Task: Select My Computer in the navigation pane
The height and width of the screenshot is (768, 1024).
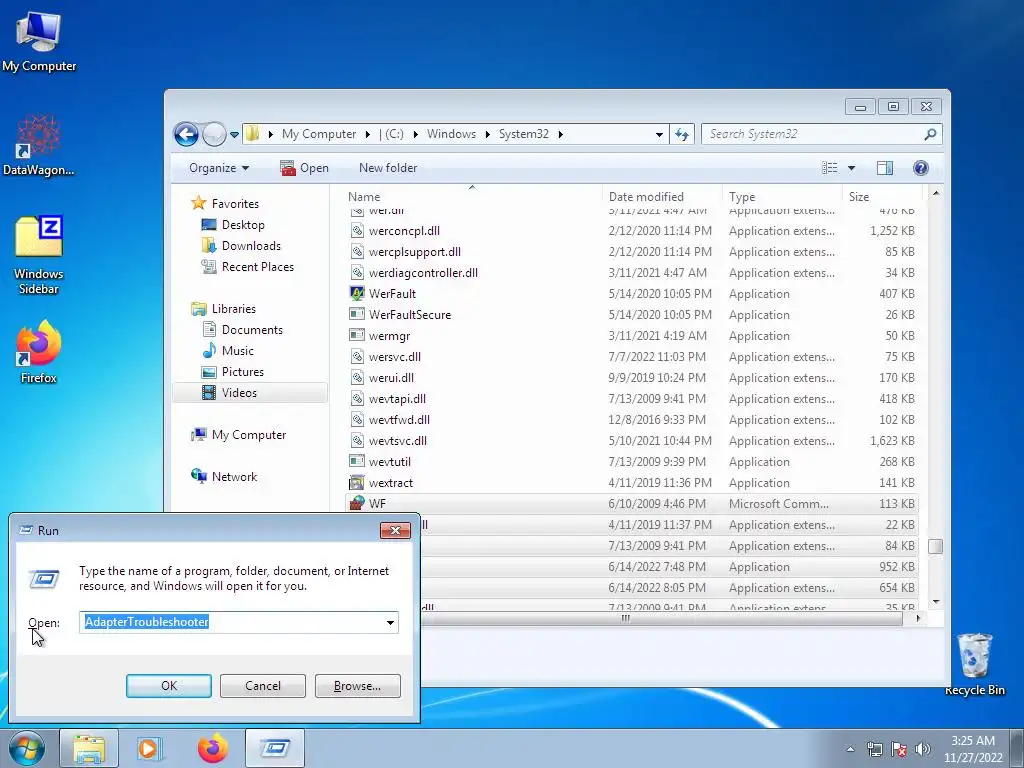Action: 249,435
